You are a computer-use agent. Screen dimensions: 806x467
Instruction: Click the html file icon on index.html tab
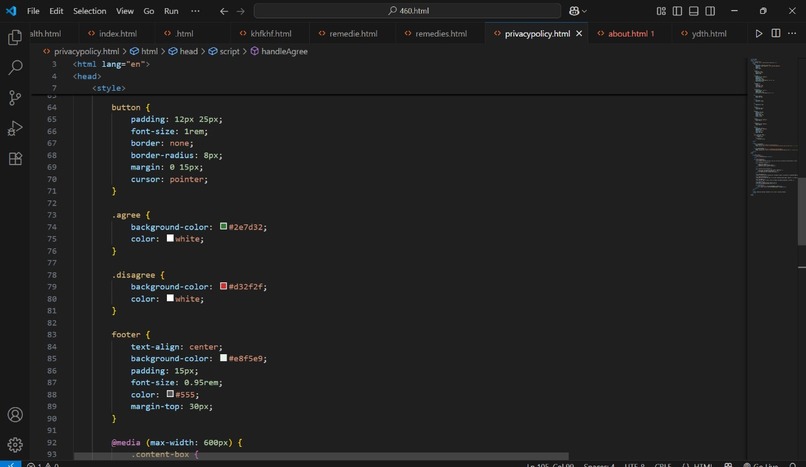[x=91, y=33]
